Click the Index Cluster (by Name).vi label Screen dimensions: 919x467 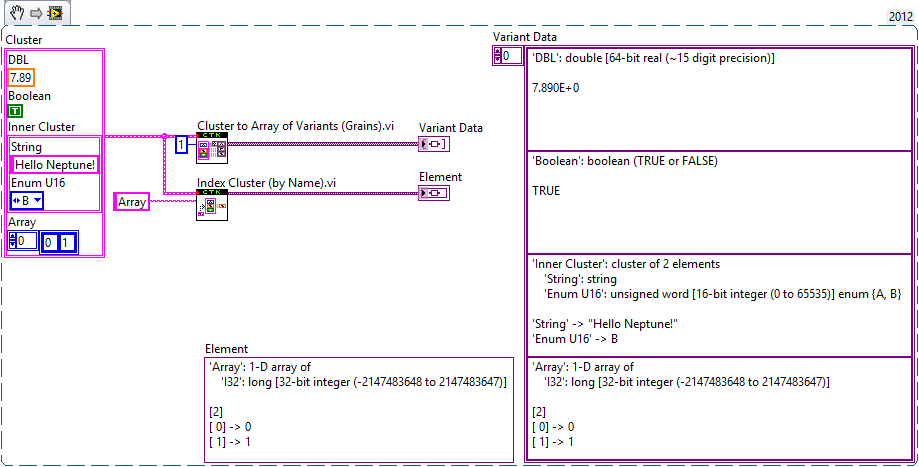click(x=267, y=183)
